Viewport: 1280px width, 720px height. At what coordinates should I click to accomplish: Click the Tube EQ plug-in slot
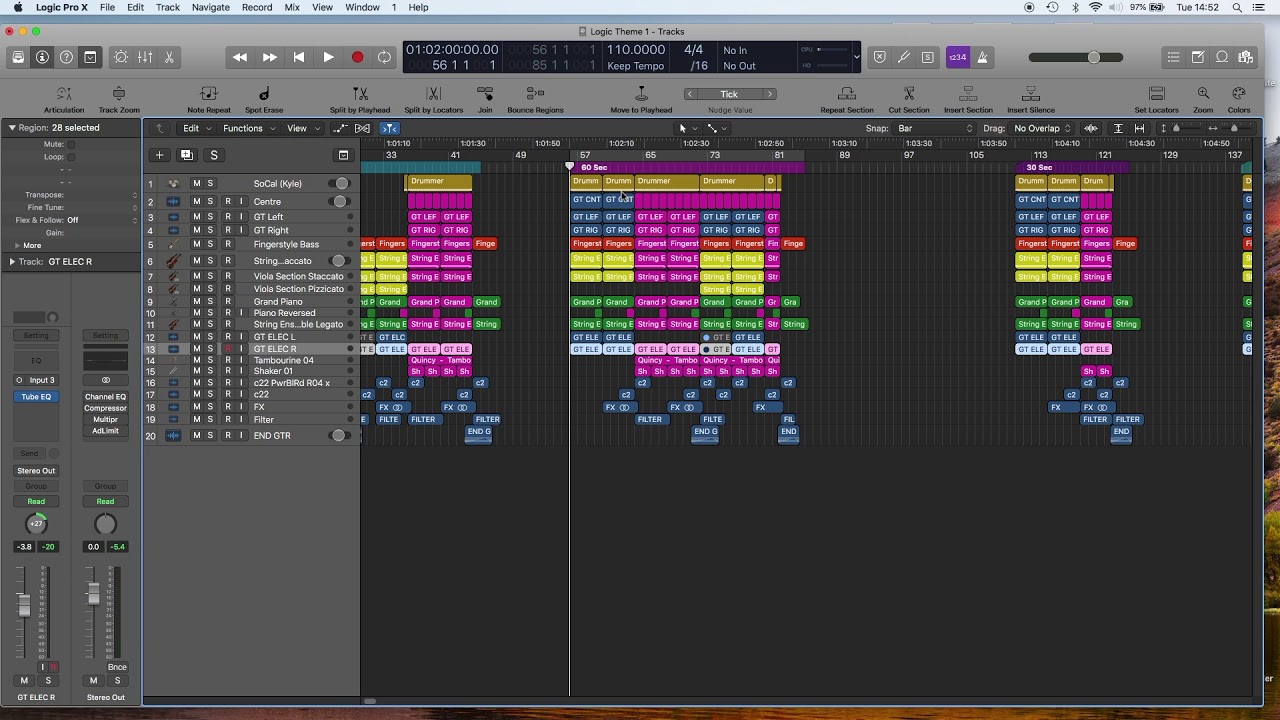(x=36, y=397)
